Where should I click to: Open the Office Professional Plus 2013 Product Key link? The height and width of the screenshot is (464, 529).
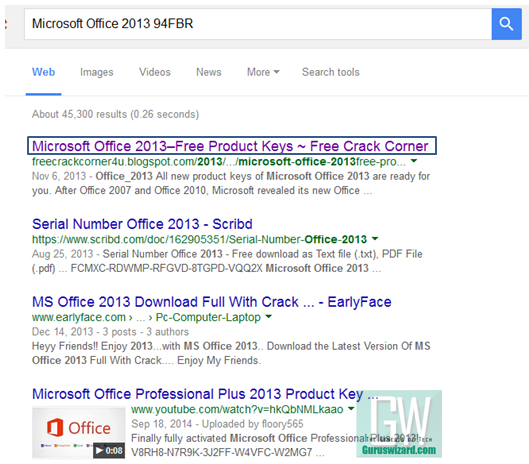(205, 394)
